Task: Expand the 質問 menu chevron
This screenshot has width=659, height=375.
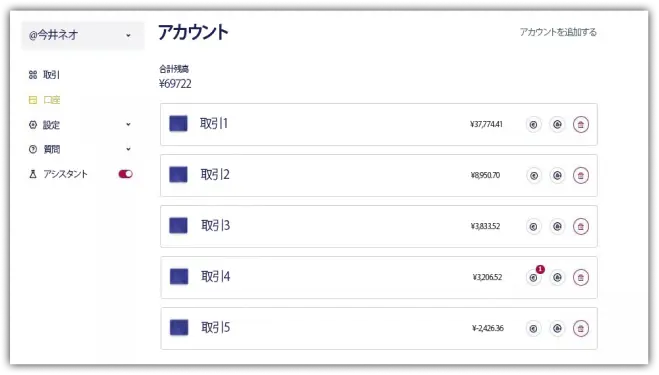Action: coord(128,149)
